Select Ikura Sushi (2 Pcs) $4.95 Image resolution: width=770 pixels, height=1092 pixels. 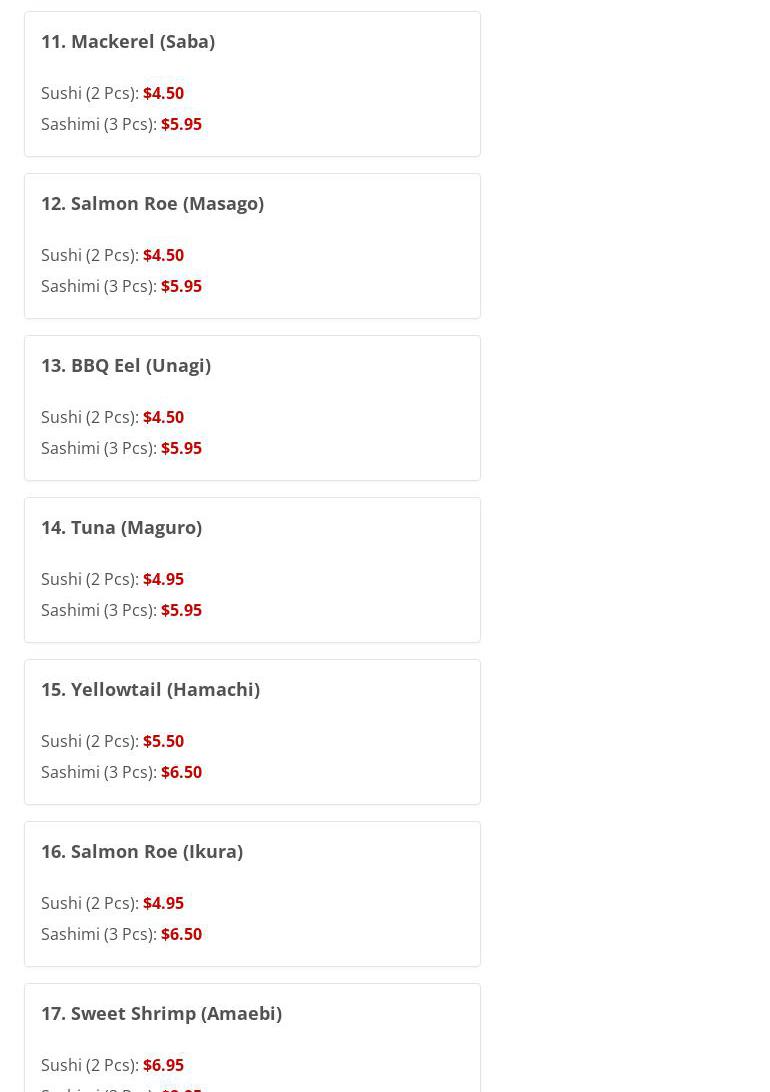click(x=112, y=903)
